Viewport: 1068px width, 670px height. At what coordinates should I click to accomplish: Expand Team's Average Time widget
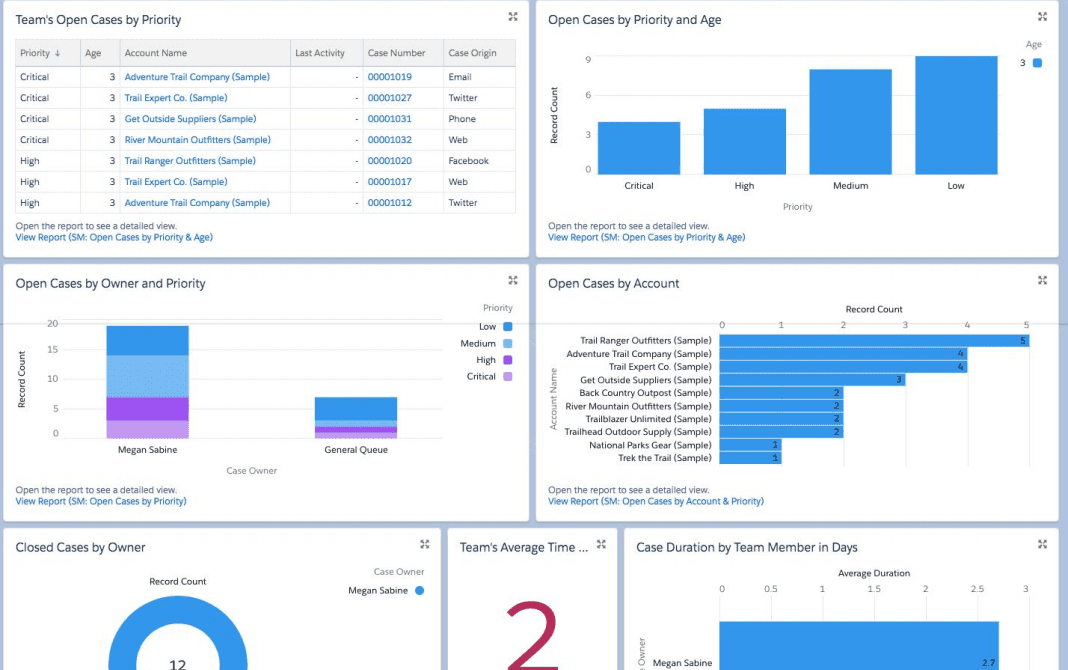click(601, 545)
